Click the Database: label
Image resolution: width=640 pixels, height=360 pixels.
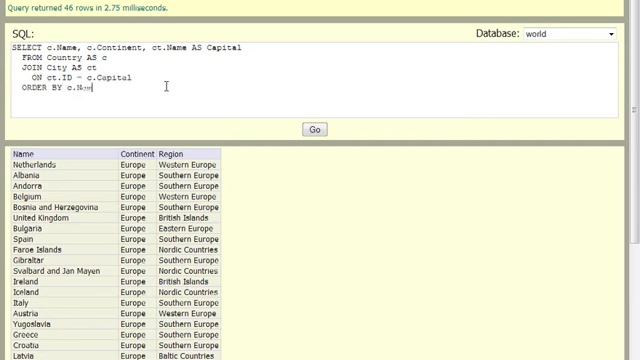(498, 33)
